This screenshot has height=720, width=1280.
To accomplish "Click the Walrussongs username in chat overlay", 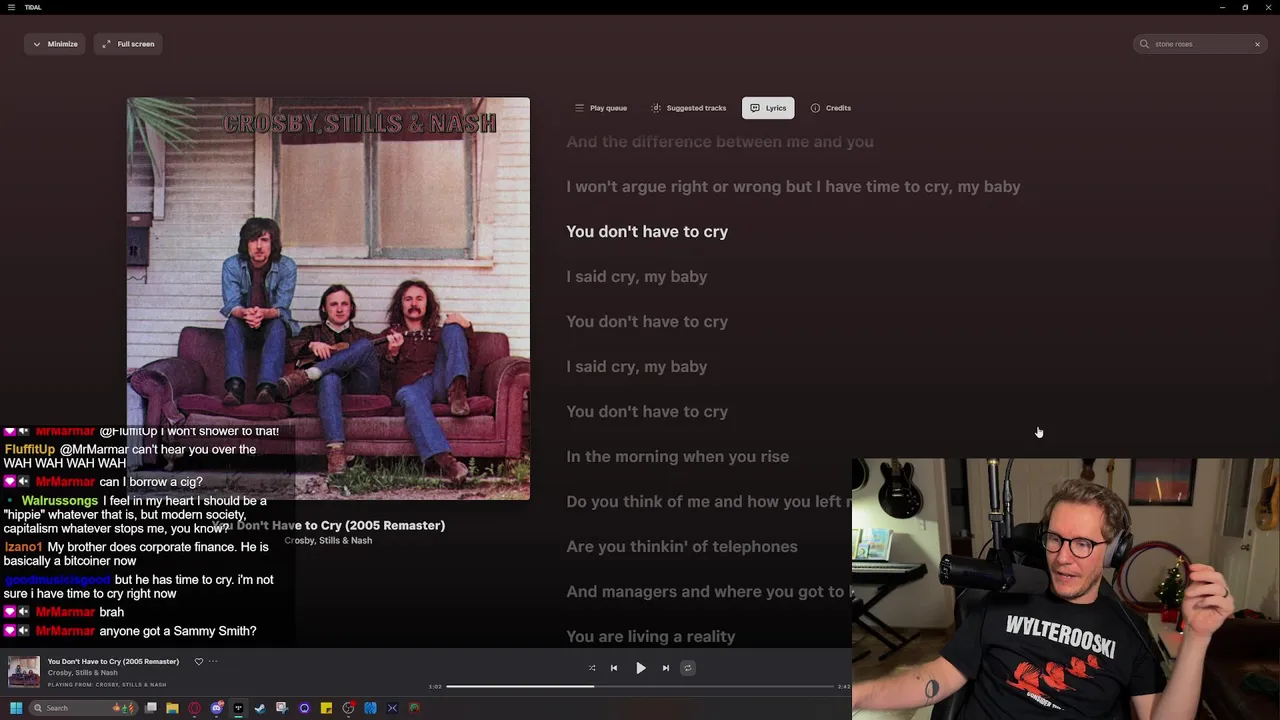I will pyautogui.click(x=60, y=501).
